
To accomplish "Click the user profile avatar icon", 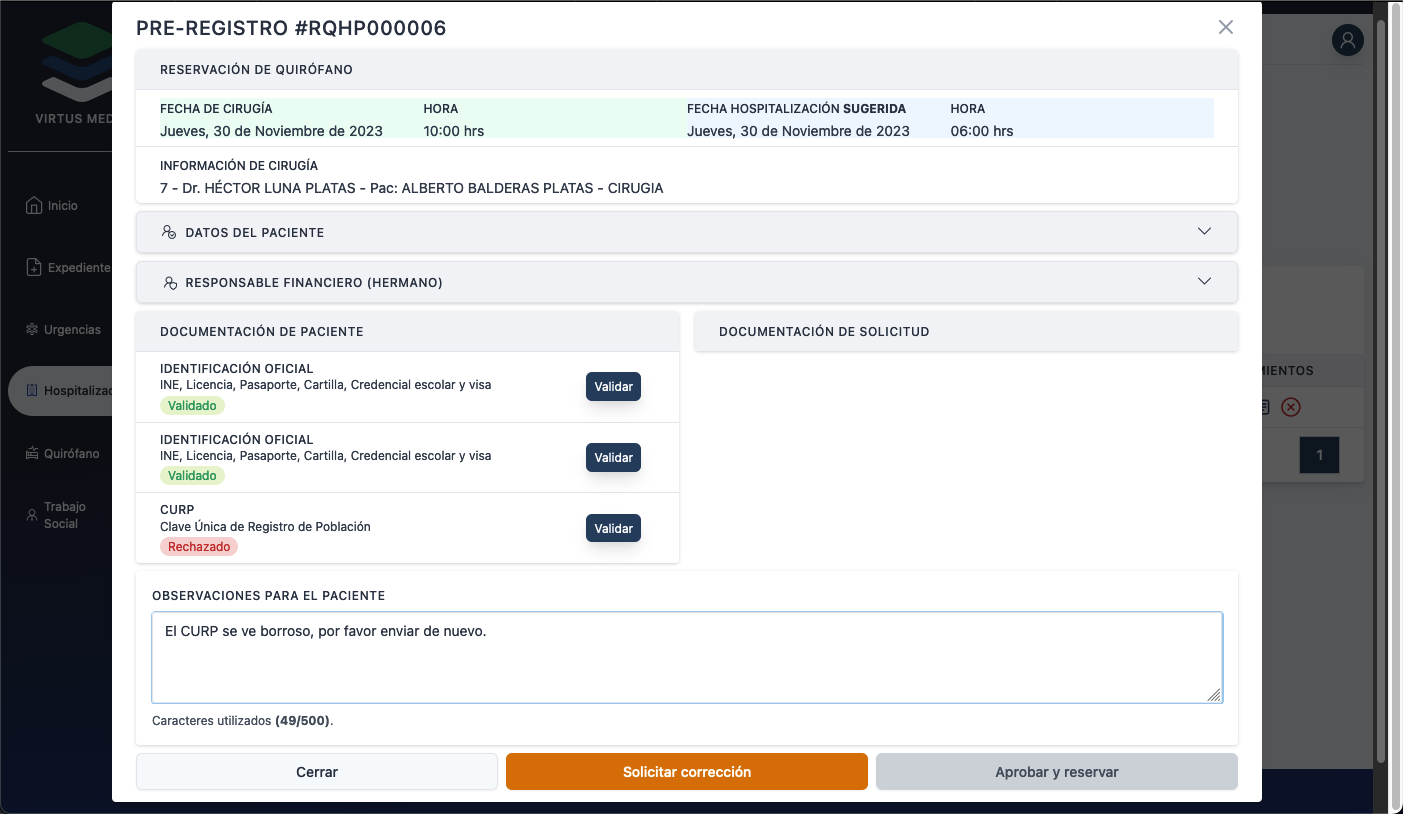I will pos(1347,40).
